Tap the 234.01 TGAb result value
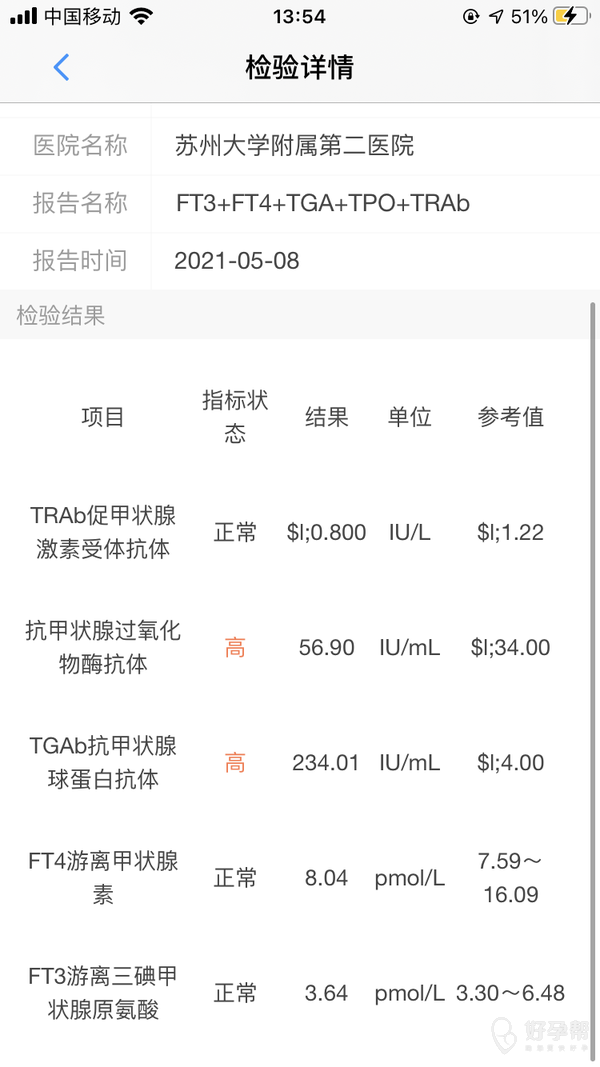 point(326,763)
